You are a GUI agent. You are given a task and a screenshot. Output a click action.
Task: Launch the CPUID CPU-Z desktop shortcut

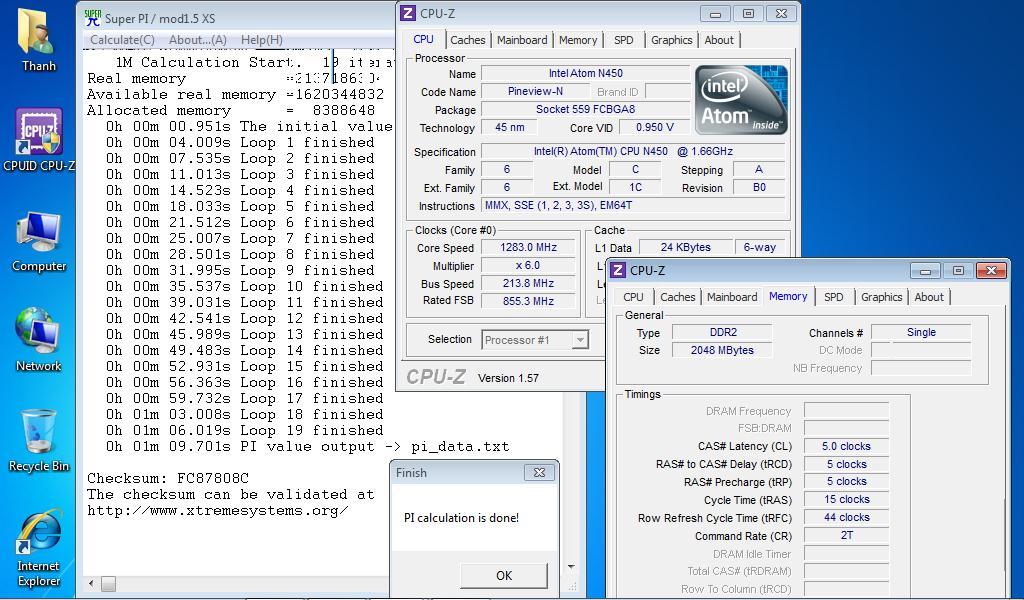click(39, 139)
